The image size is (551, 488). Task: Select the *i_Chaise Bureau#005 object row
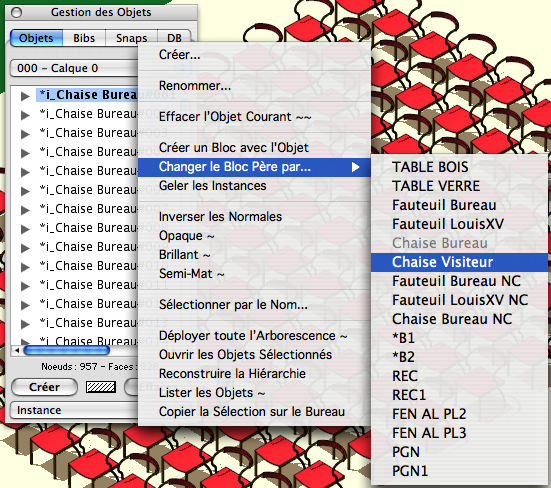click(88, 171)
